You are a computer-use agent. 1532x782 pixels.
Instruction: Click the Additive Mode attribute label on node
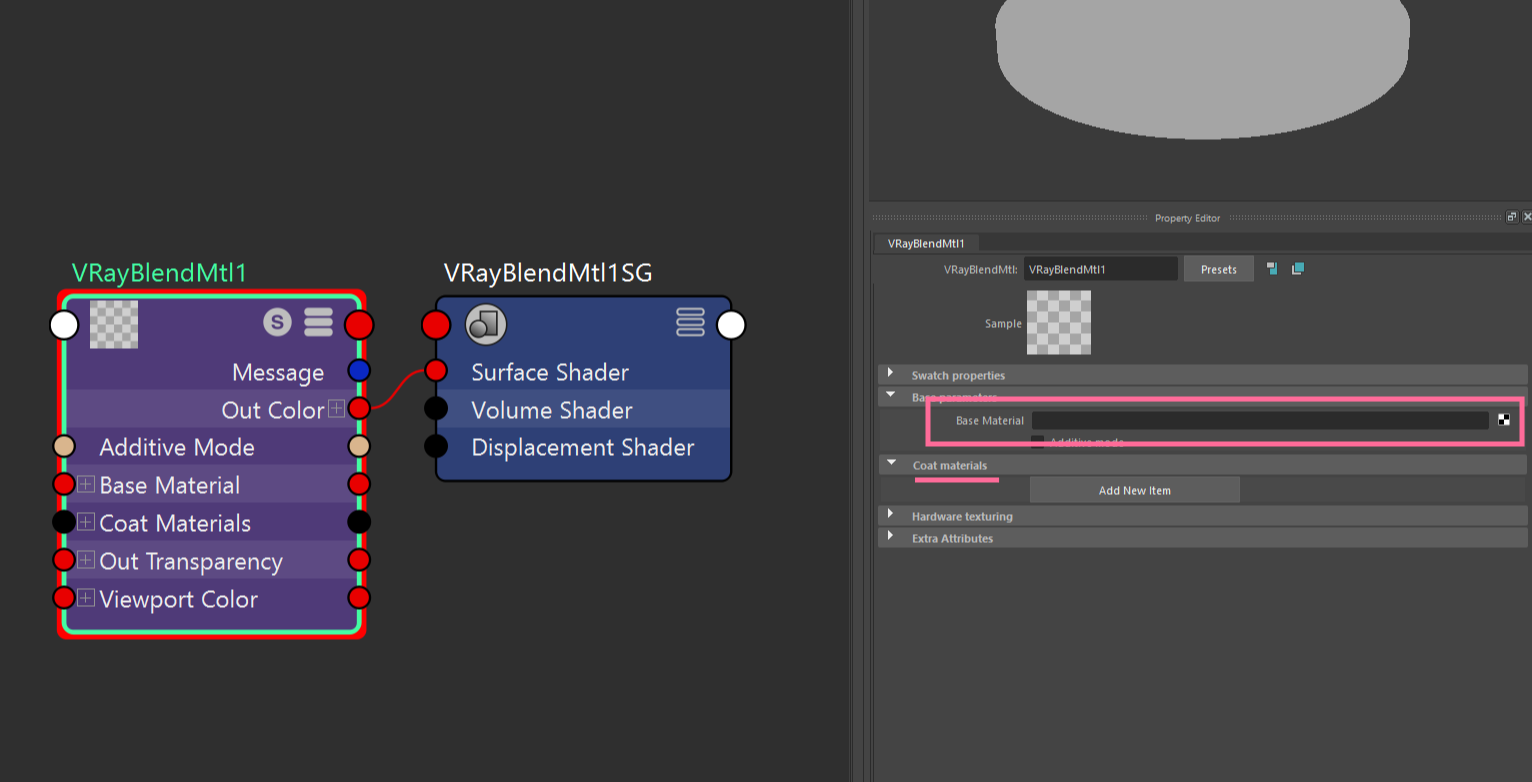(177, 447)
